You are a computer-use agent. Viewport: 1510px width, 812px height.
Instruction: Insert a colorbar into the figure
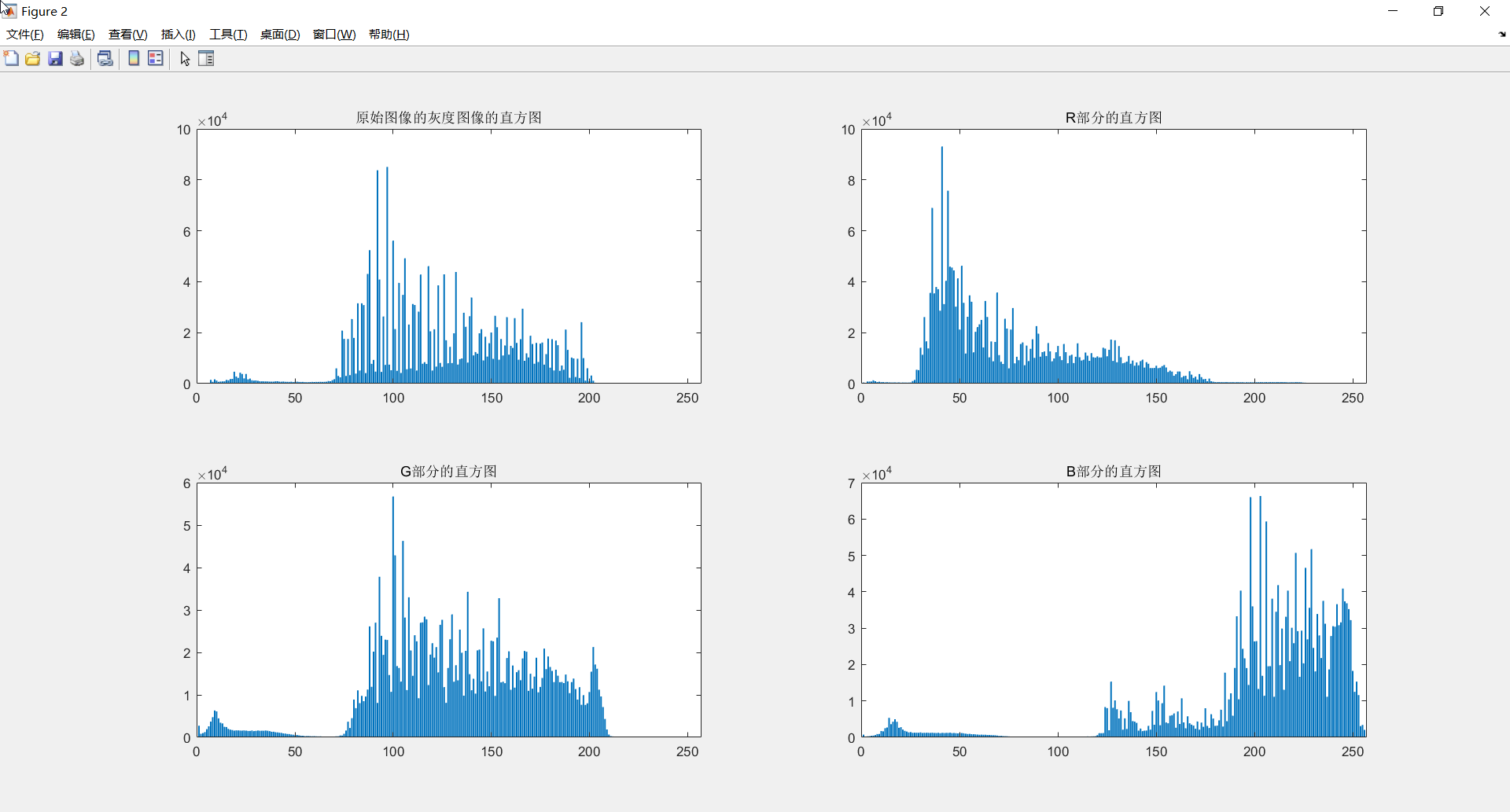coord(133,58)
